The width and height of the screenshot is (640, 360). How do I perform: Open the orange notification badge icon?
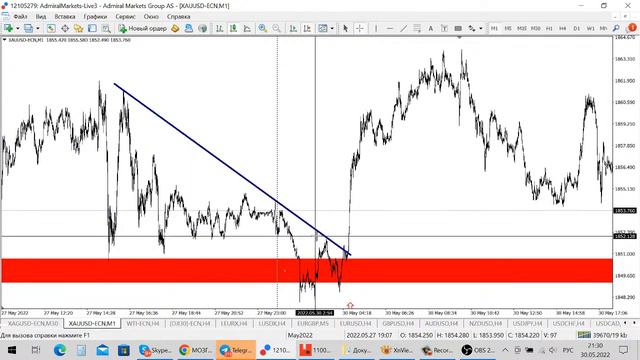click(x=632, y=28)
